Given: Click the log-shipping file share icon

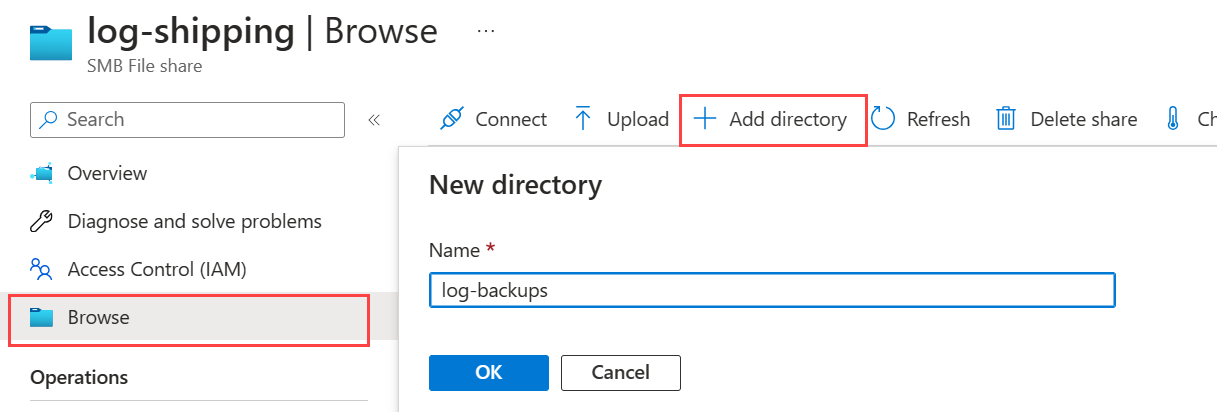Looking at the screenshot, I should point(51,41).
